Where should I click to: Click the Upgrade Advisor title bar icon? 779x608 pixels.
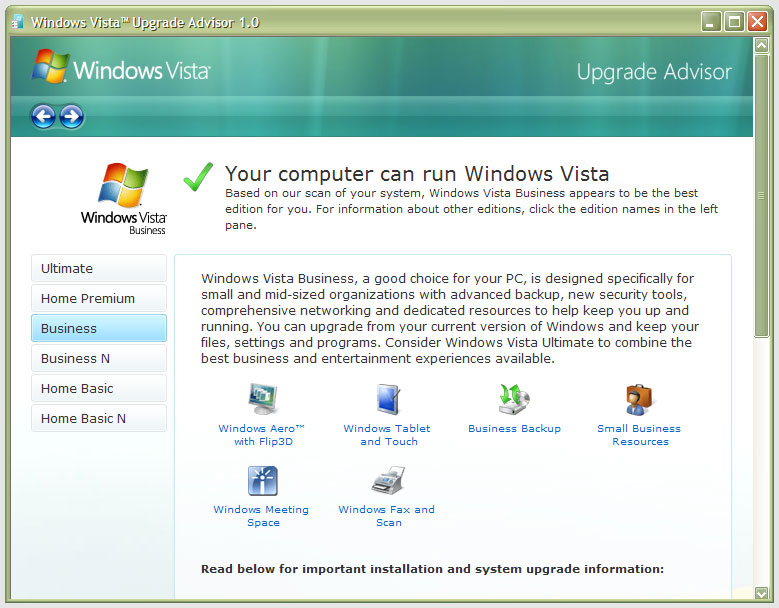tap(18, 22)
